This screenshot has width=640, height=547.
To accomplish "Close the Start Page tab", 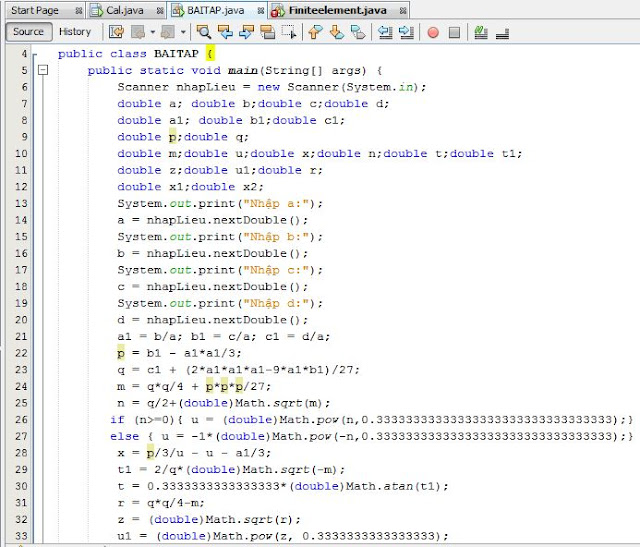I will click(79, 11).
